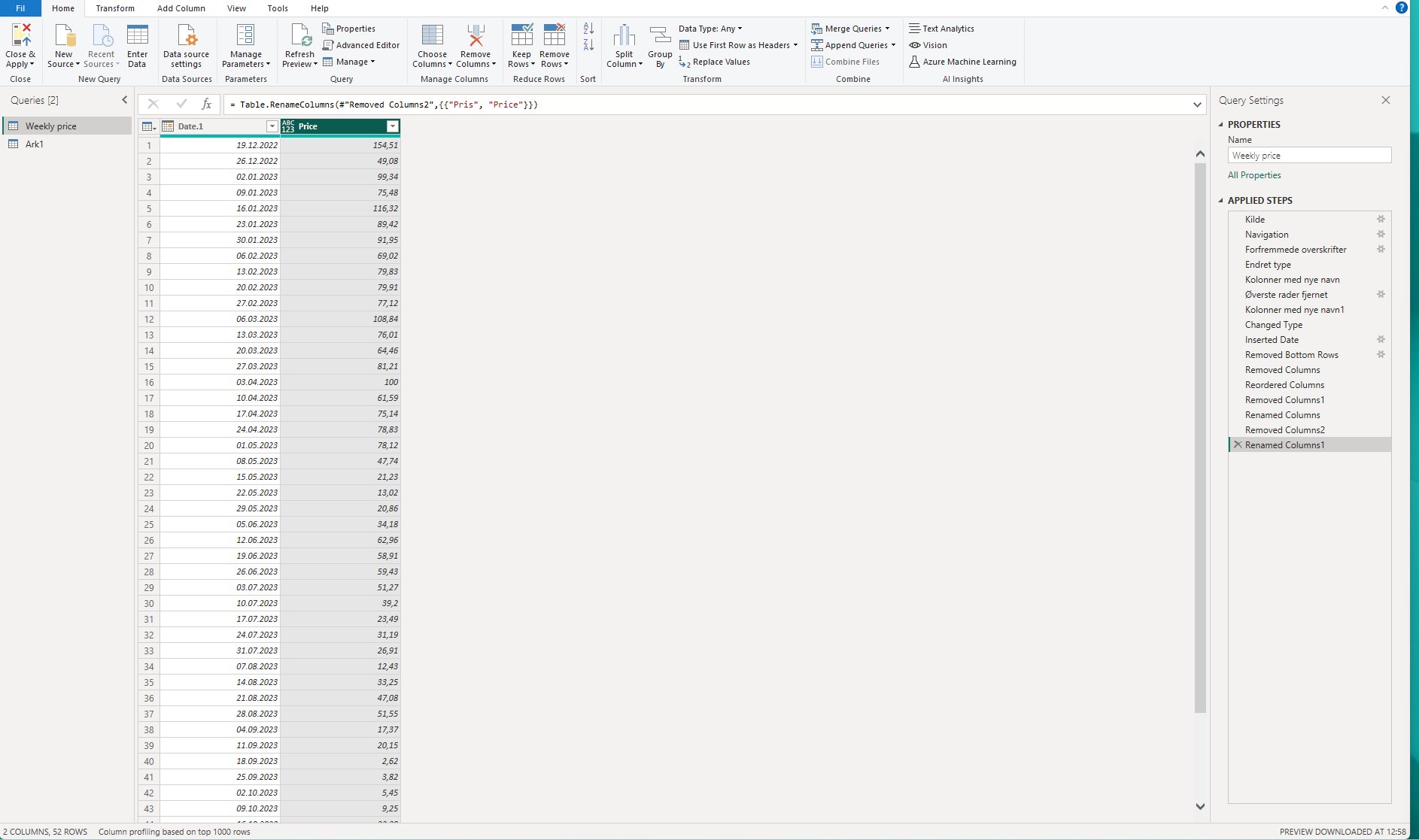Switch to the Transform tab
The image size is (1419, 840).
click(115, 8)
